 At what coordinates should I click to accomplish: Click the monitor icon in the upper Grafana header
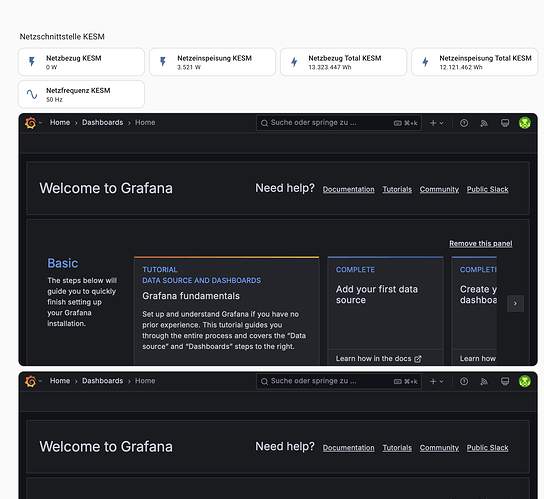[505, 123]
